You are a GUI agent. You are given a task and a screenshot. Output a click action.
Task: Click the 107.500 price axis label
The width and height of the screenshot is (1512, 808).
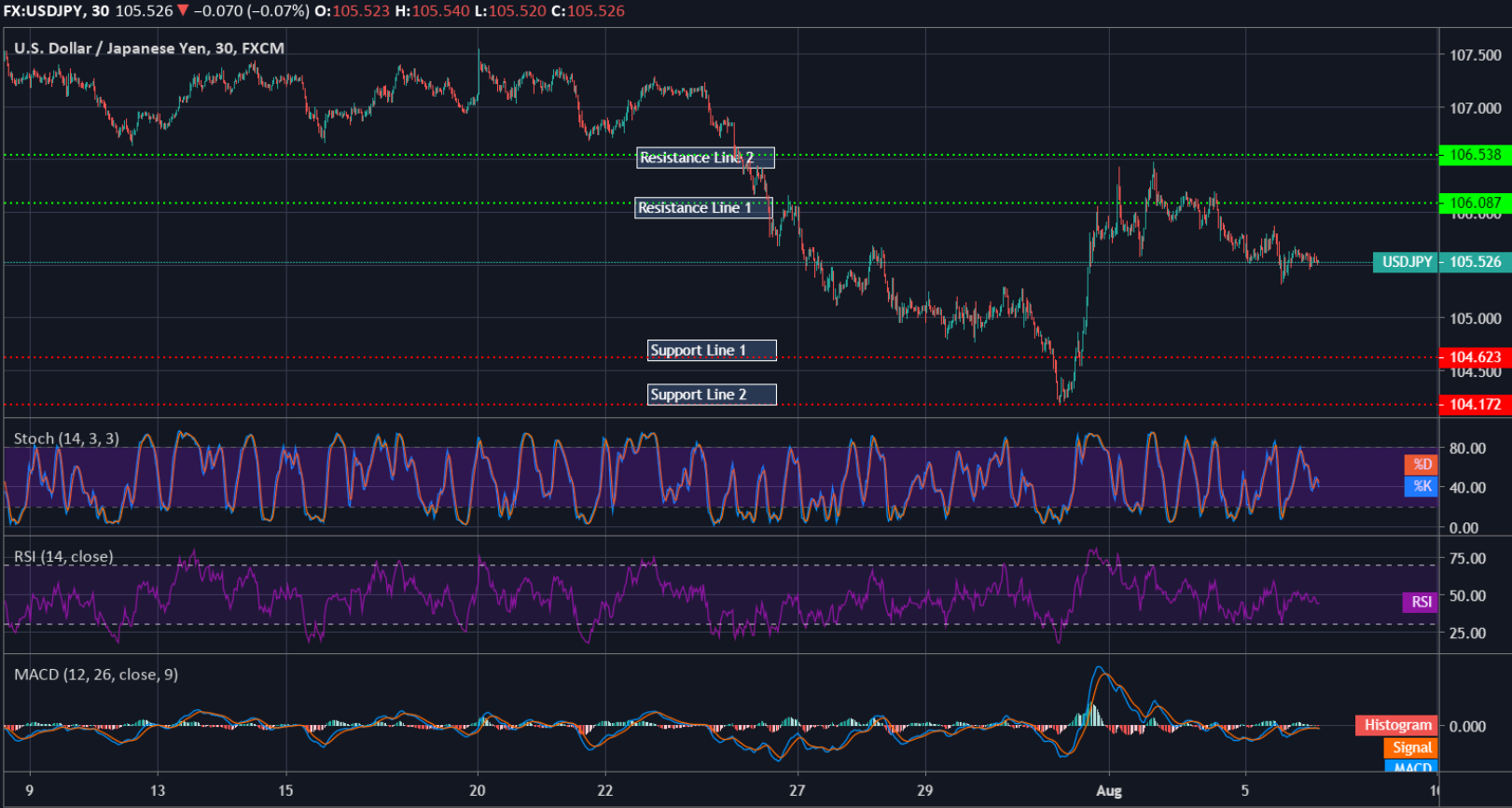tap(1476, 55)
